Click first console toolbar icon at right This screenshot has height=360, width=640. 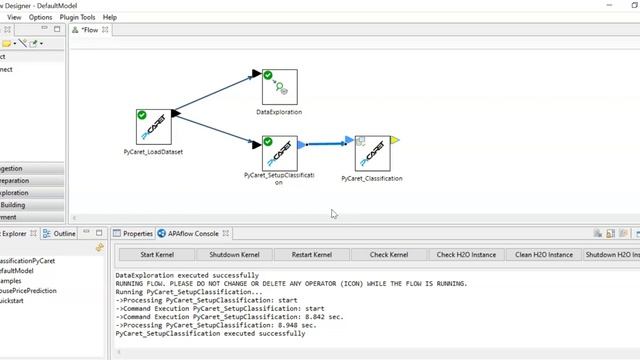(598, 233)
